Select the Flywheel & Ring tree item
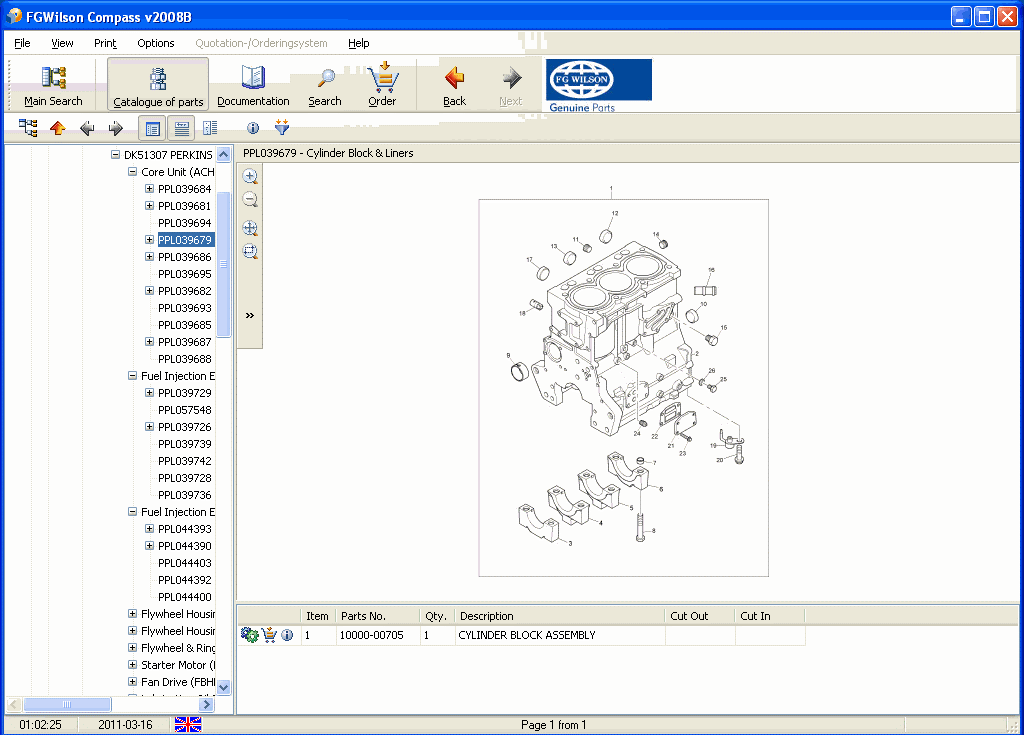 178,647
